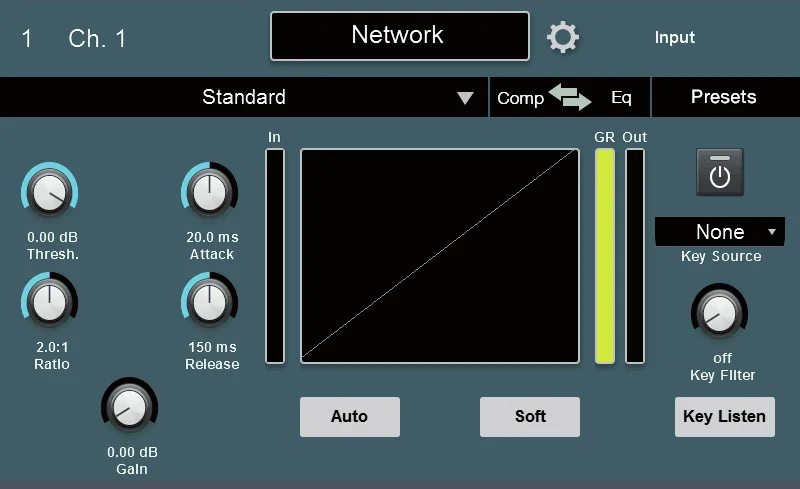Click the Thresh. knob
This screenshot has height=489, width=800.
pos(49,192)
